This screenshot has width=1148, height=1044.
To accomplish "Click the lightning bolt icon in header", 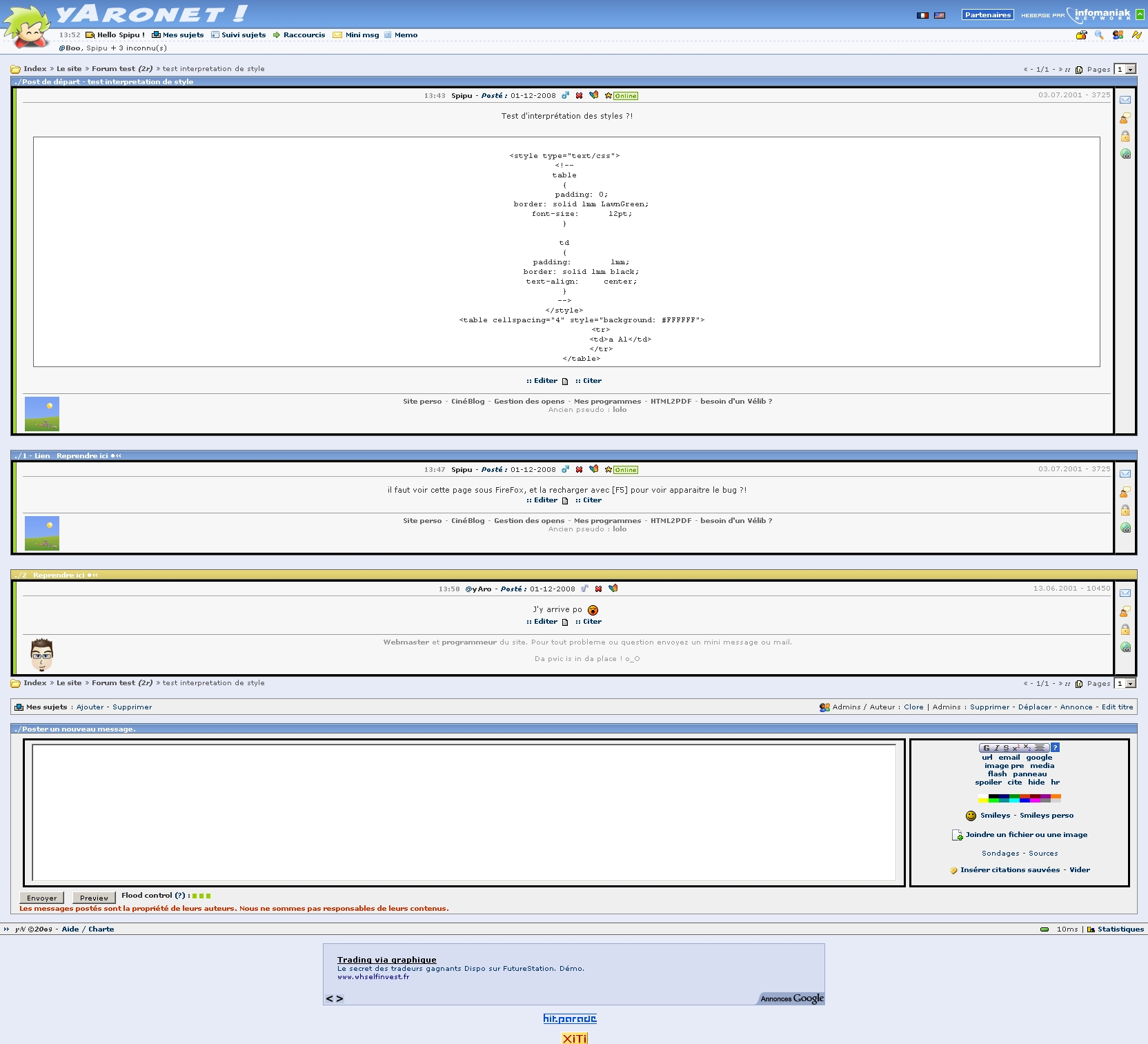I will (1136, 35).
